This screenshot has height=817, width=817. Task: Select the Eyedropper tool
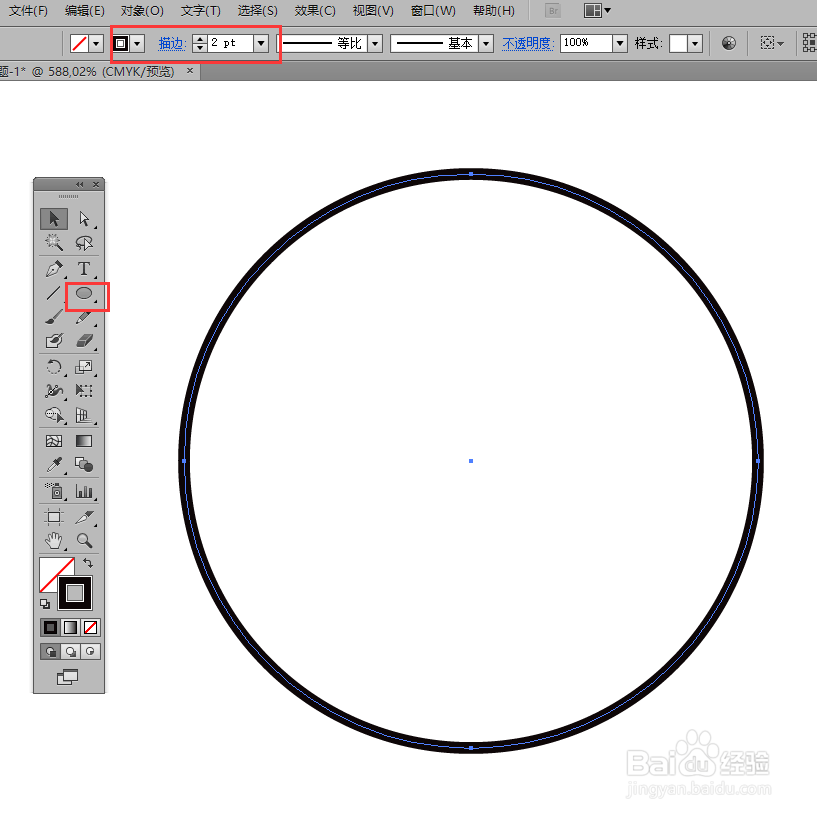click(53, 464)
